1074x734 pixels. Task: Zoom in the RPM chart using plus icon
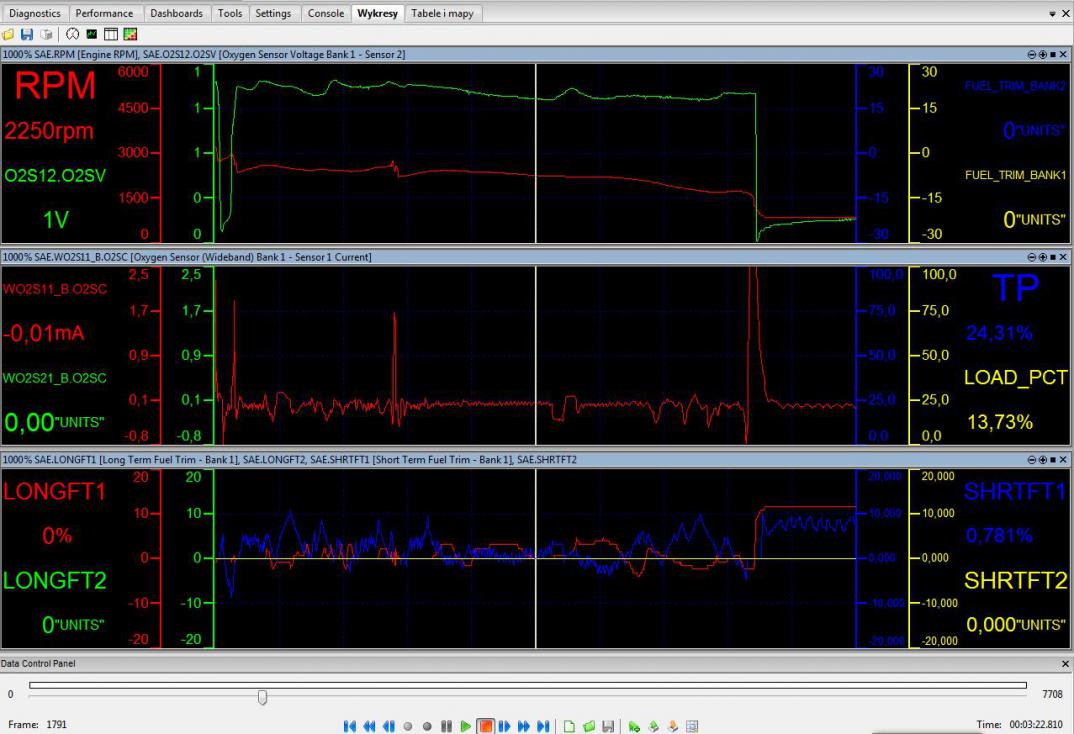click(1042, 54)
